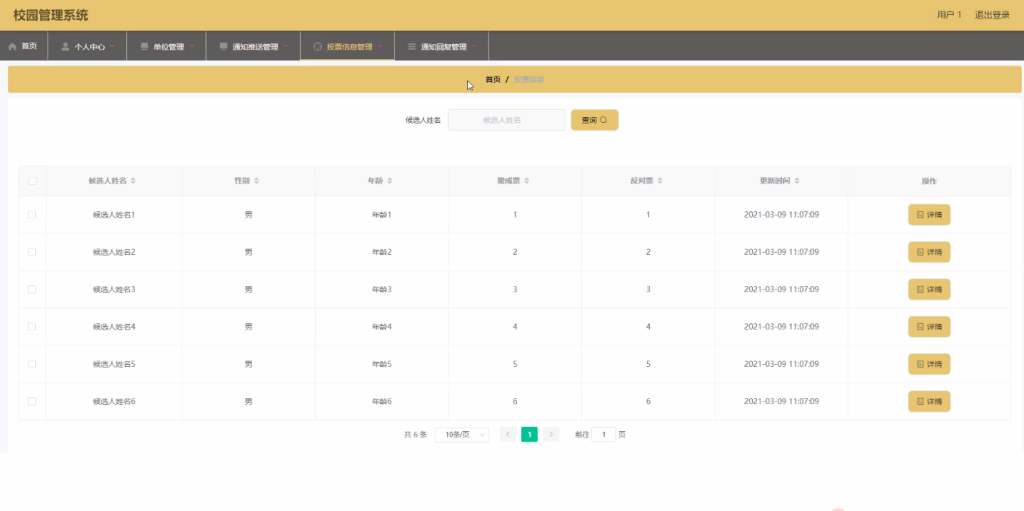Click the 通知推送管理 menu icon

[x=223, y=47]
